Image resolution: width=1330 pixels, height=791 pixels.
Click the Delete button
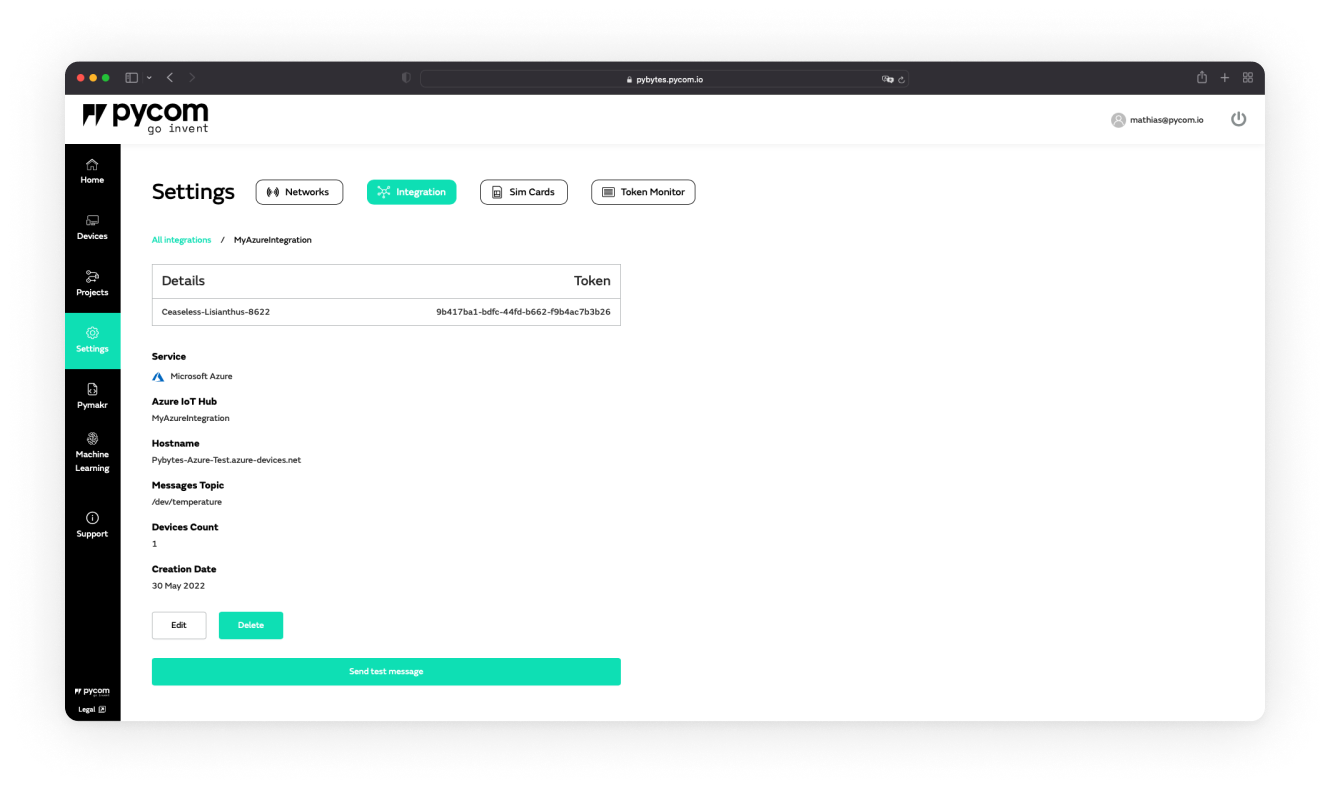(x=251, y=625)
